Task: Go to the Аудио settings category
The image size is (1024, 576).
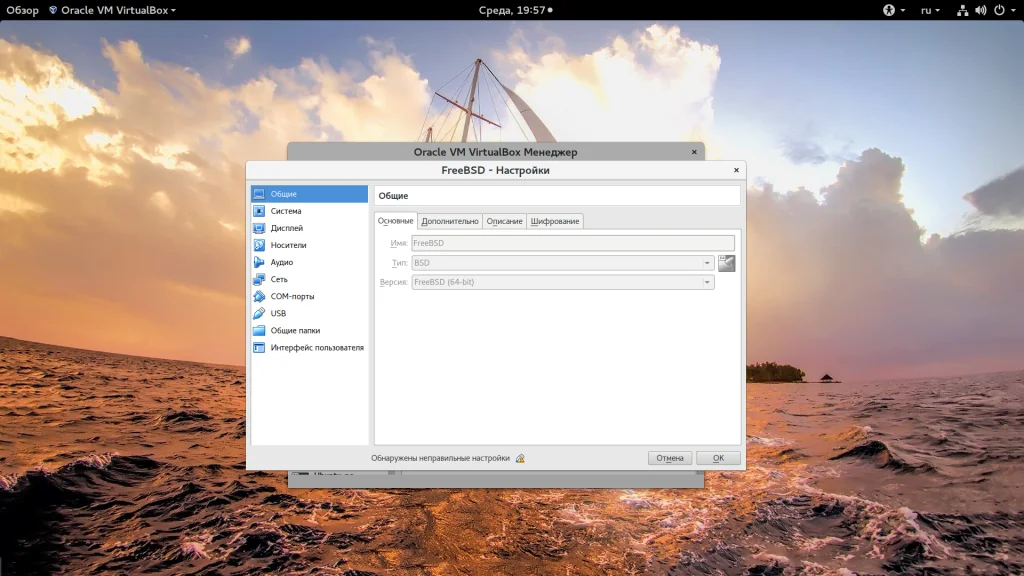Action: (x=281, y=262)
